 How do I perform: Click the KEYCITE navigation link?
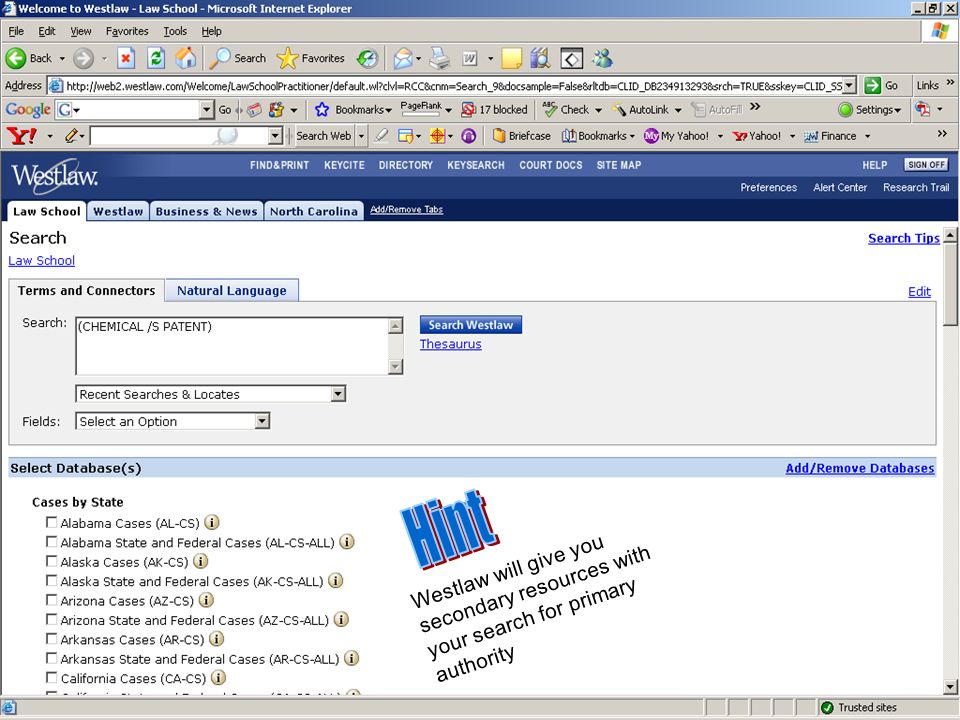tap(344, 165)
